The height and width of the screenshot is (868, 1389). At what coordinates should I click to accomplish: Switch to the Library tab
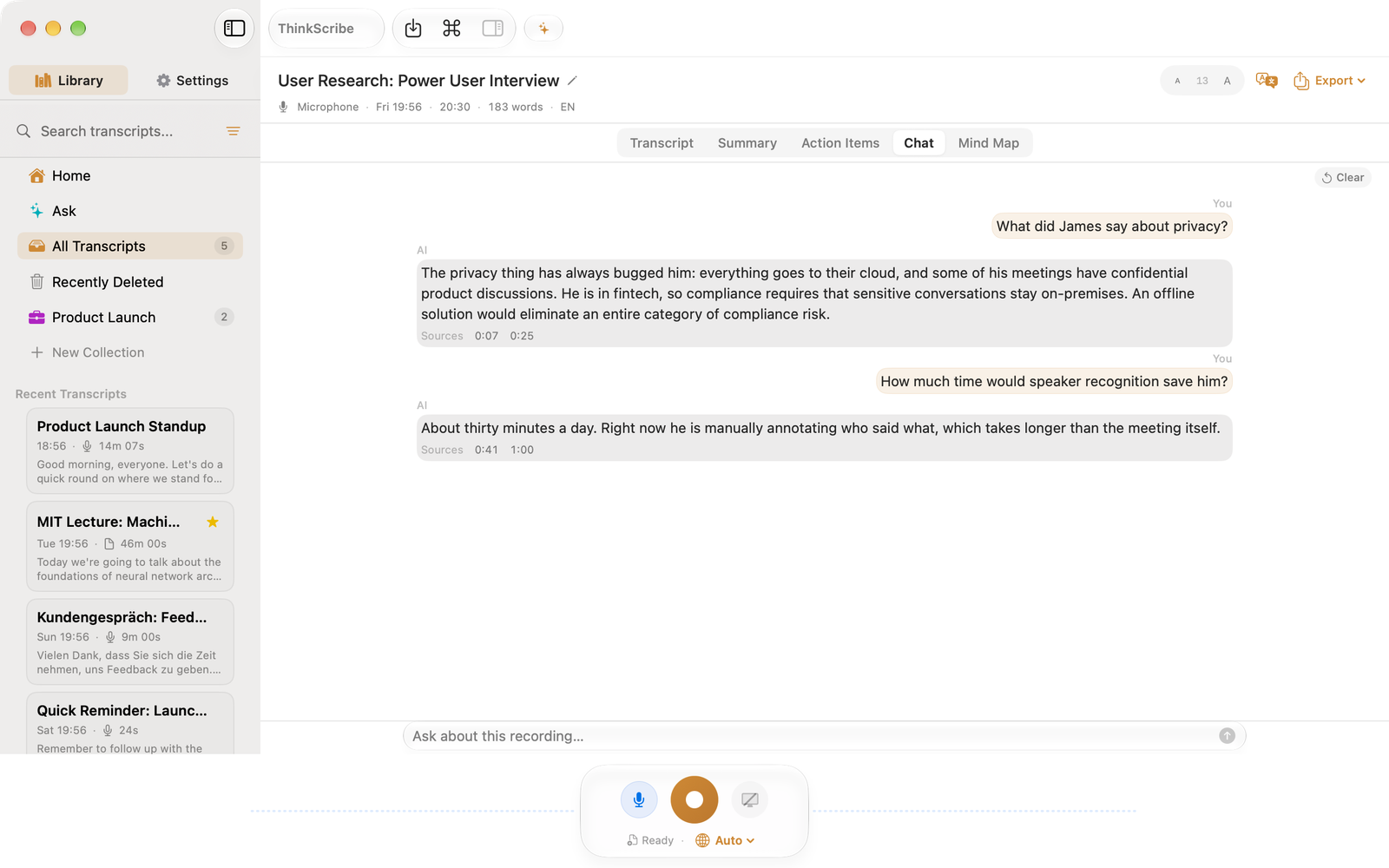pyautogui.click(x=69, y=80)
